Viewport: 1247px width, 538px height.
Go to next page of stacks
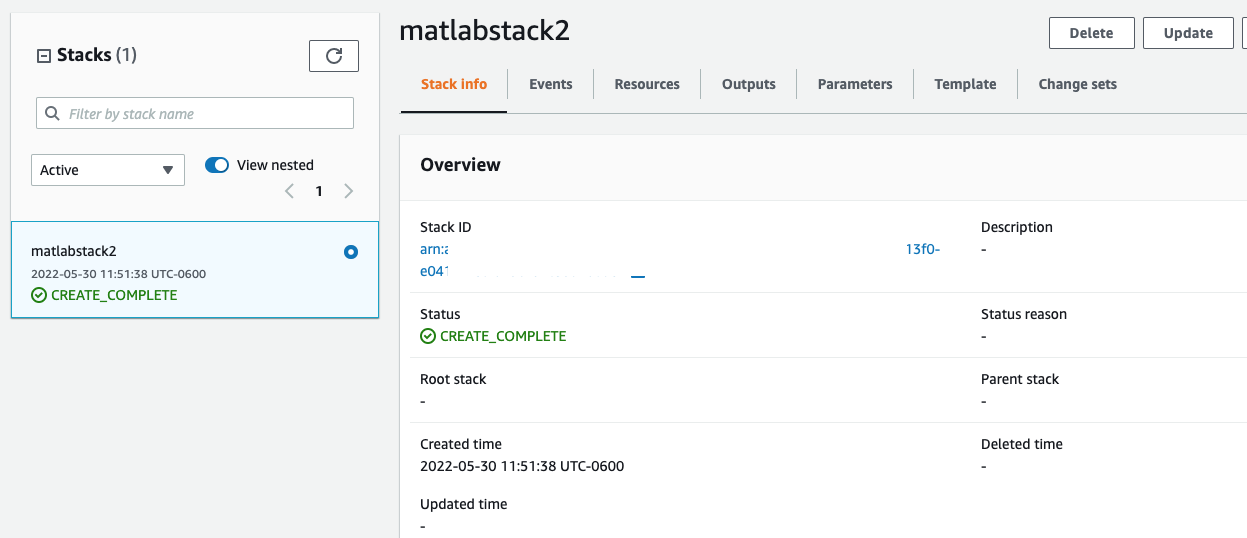(348, 191)
